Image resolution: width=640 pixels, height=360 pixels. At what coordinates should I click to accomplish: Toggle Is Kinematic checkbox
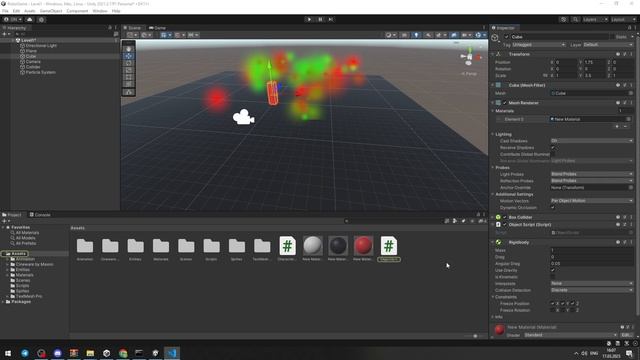[x=553, y=277]
